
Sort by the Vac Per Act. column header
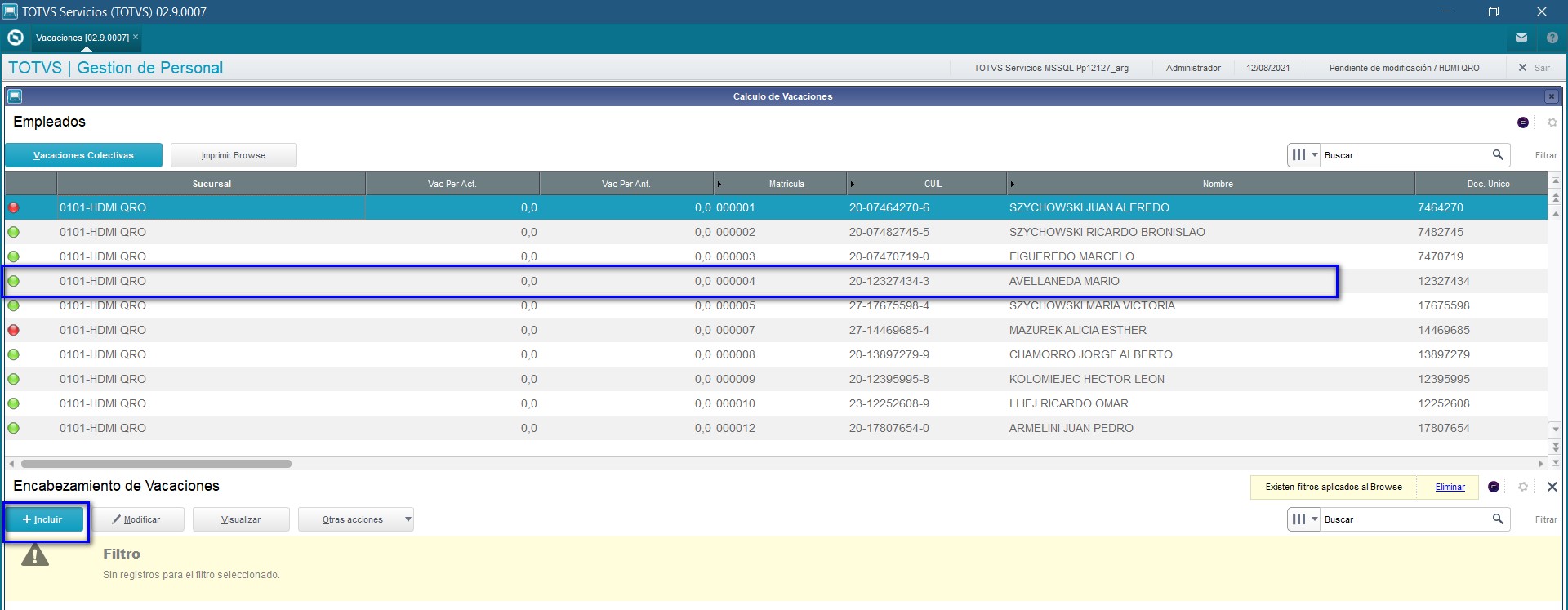[x=452, y=184]
